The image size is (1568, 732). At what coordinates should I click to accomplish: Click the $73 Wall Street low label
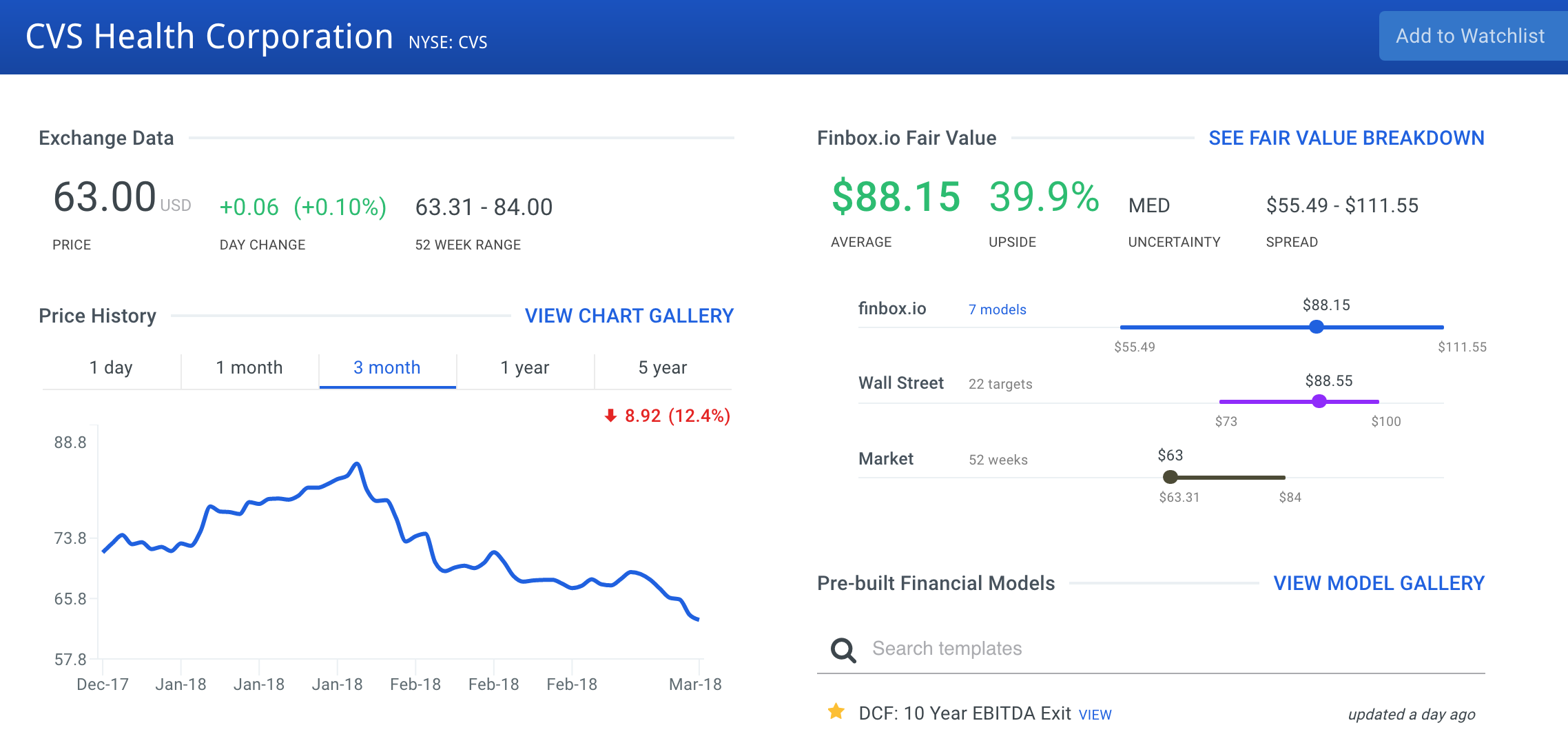tap(1226, 422)
